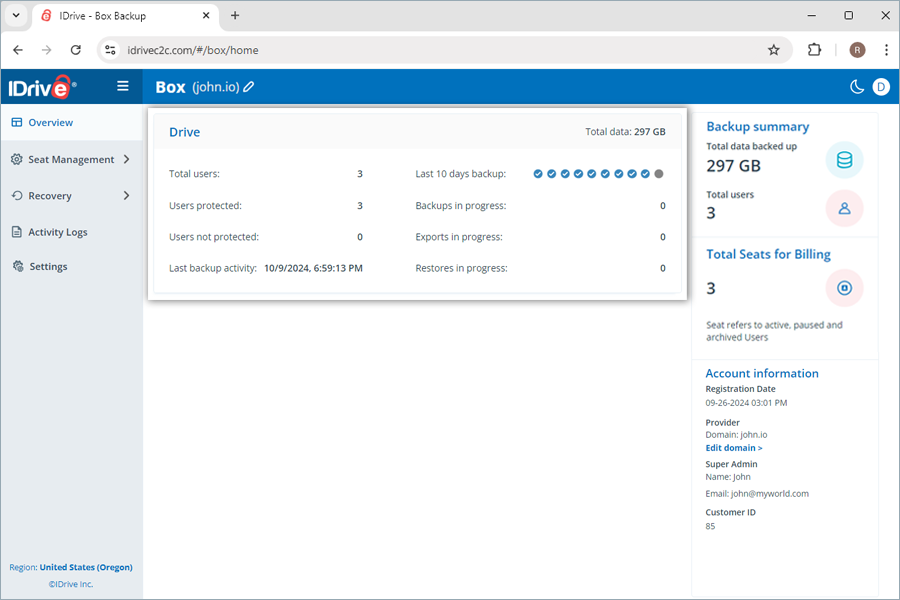Edit the Box domain name pencil icon
Screen dimensions: 900x600
pos(249,87)
